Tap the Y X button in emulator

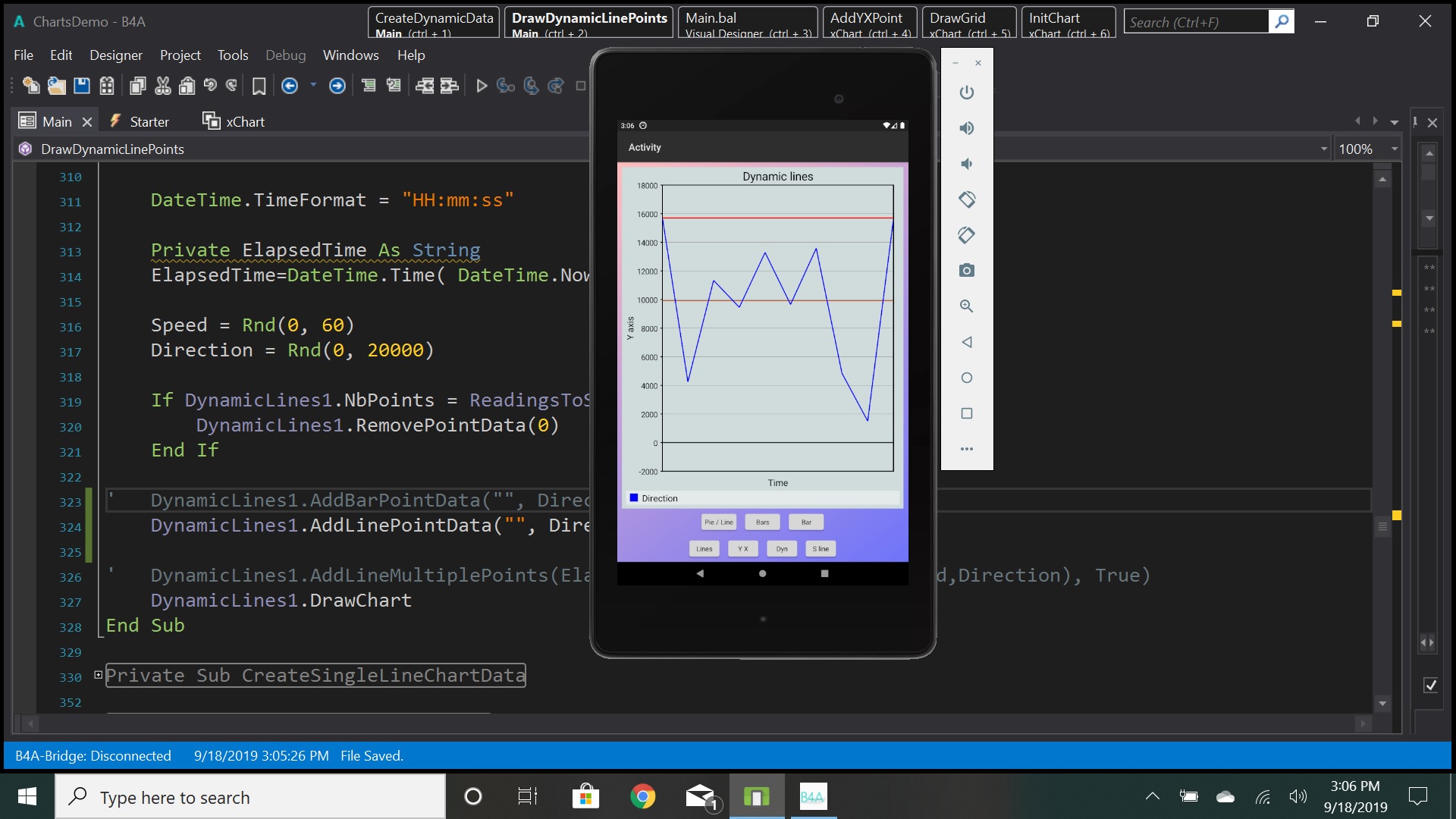click(x=743, y=549)
